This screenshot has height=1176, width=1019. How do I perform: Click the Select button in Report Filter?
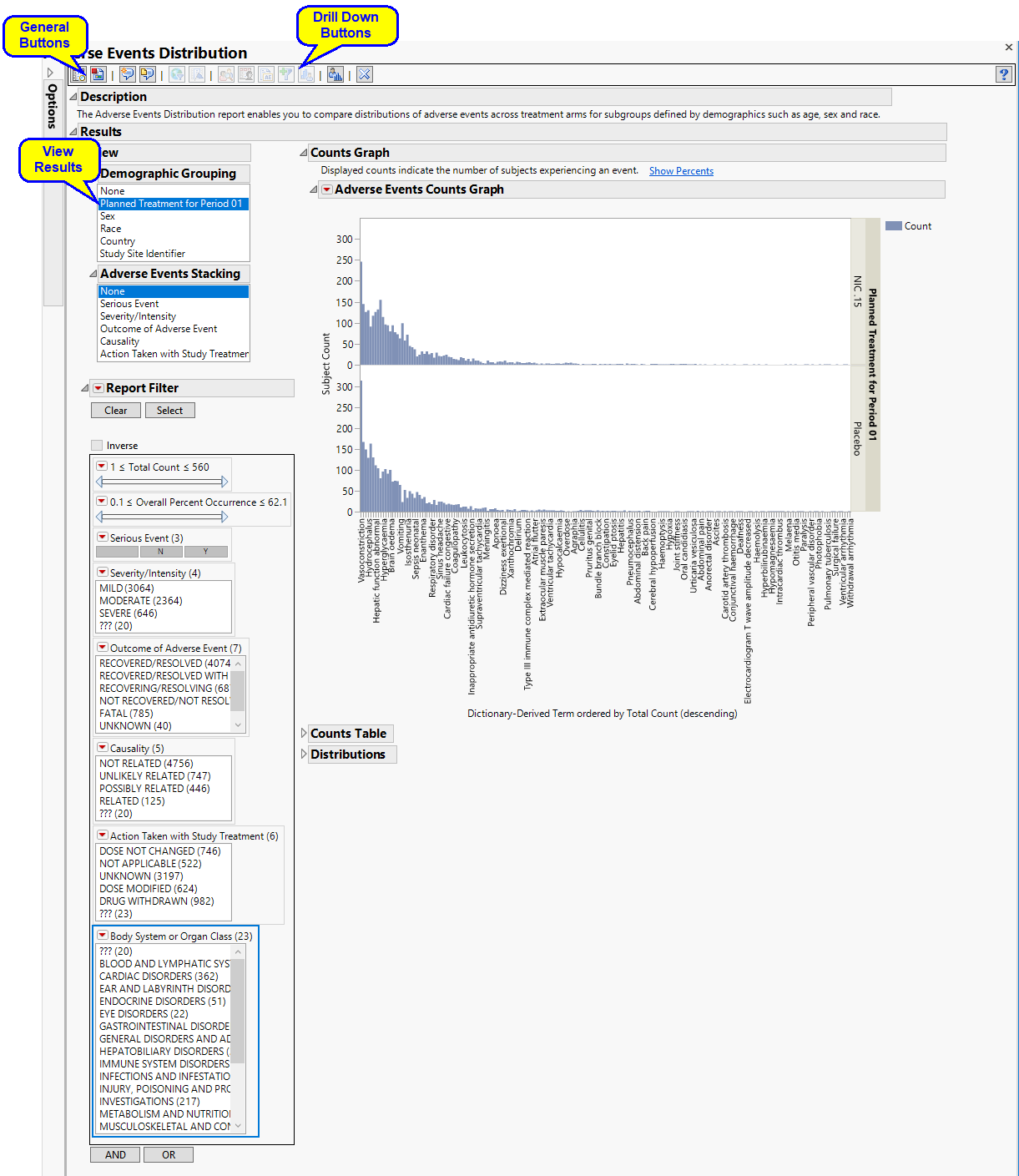tap(169, 411)
